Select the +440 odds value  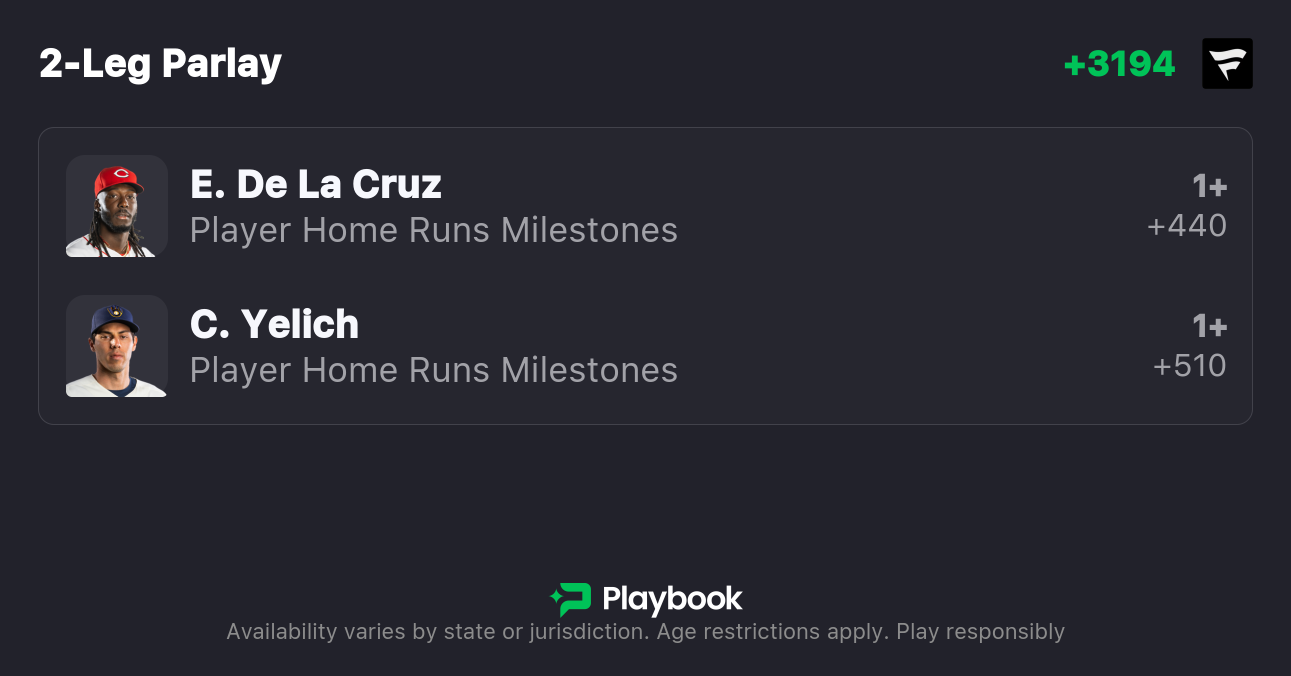pos(1187,226)
